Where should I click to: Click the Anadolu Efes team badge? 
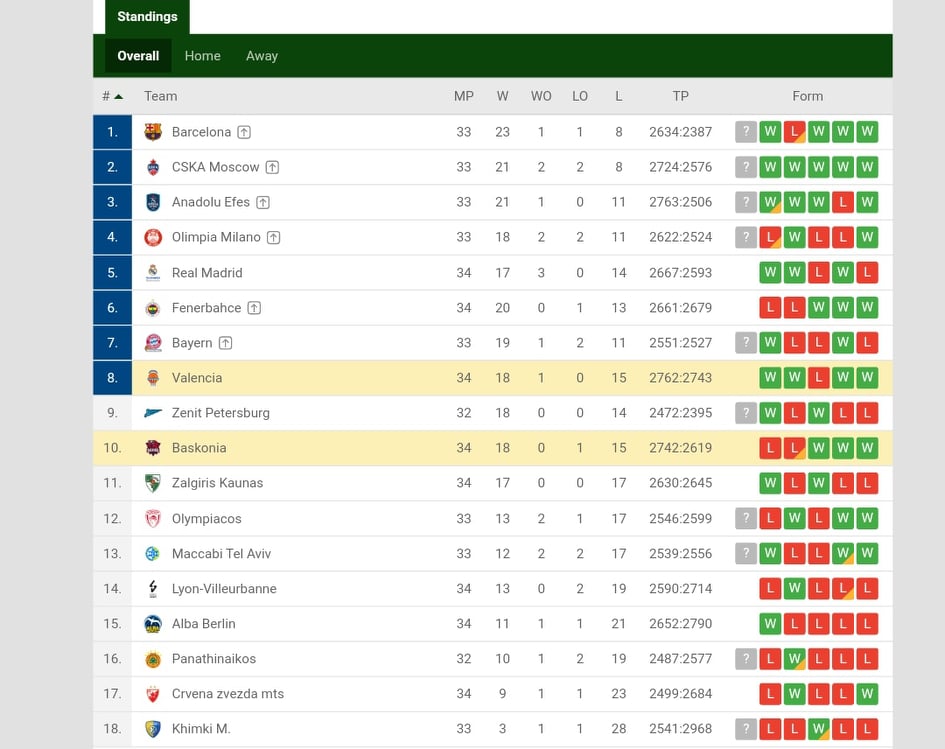(153, 202)
